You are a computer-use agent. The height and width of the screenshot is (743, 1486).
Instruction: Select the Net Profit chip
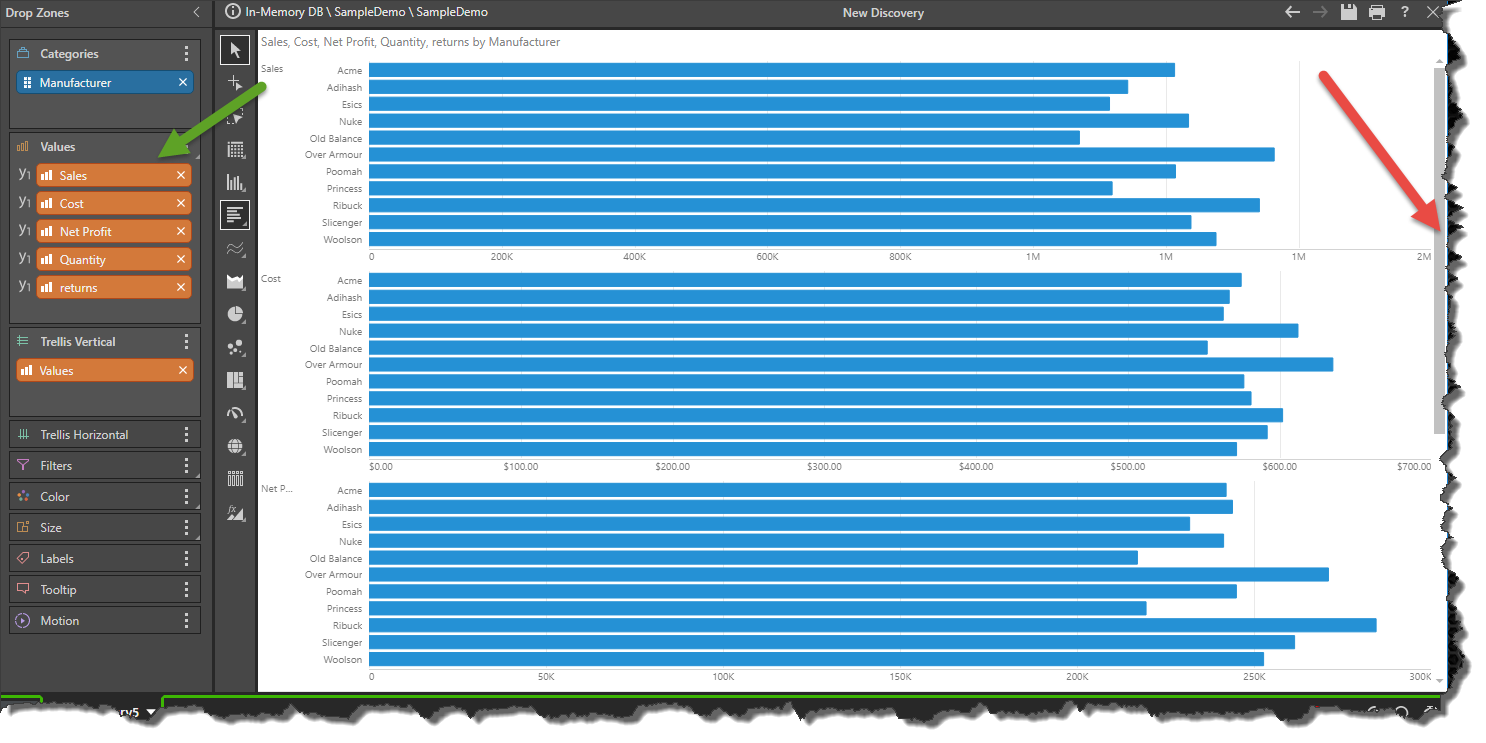coord(113,231)
